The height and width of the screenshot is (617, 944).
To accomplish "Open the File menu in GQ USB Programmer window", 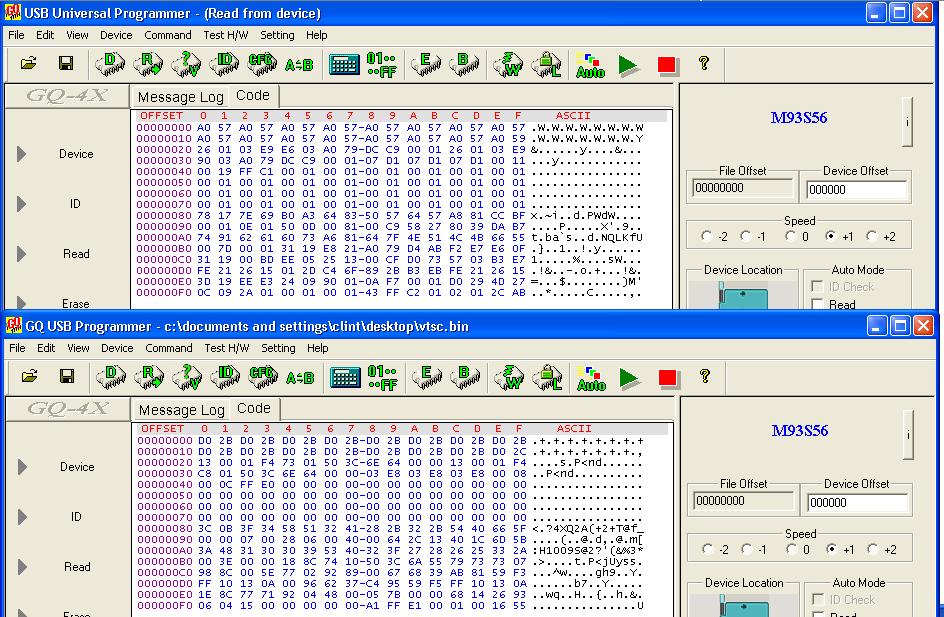I will pyautogui.click(x=17, y=348).
